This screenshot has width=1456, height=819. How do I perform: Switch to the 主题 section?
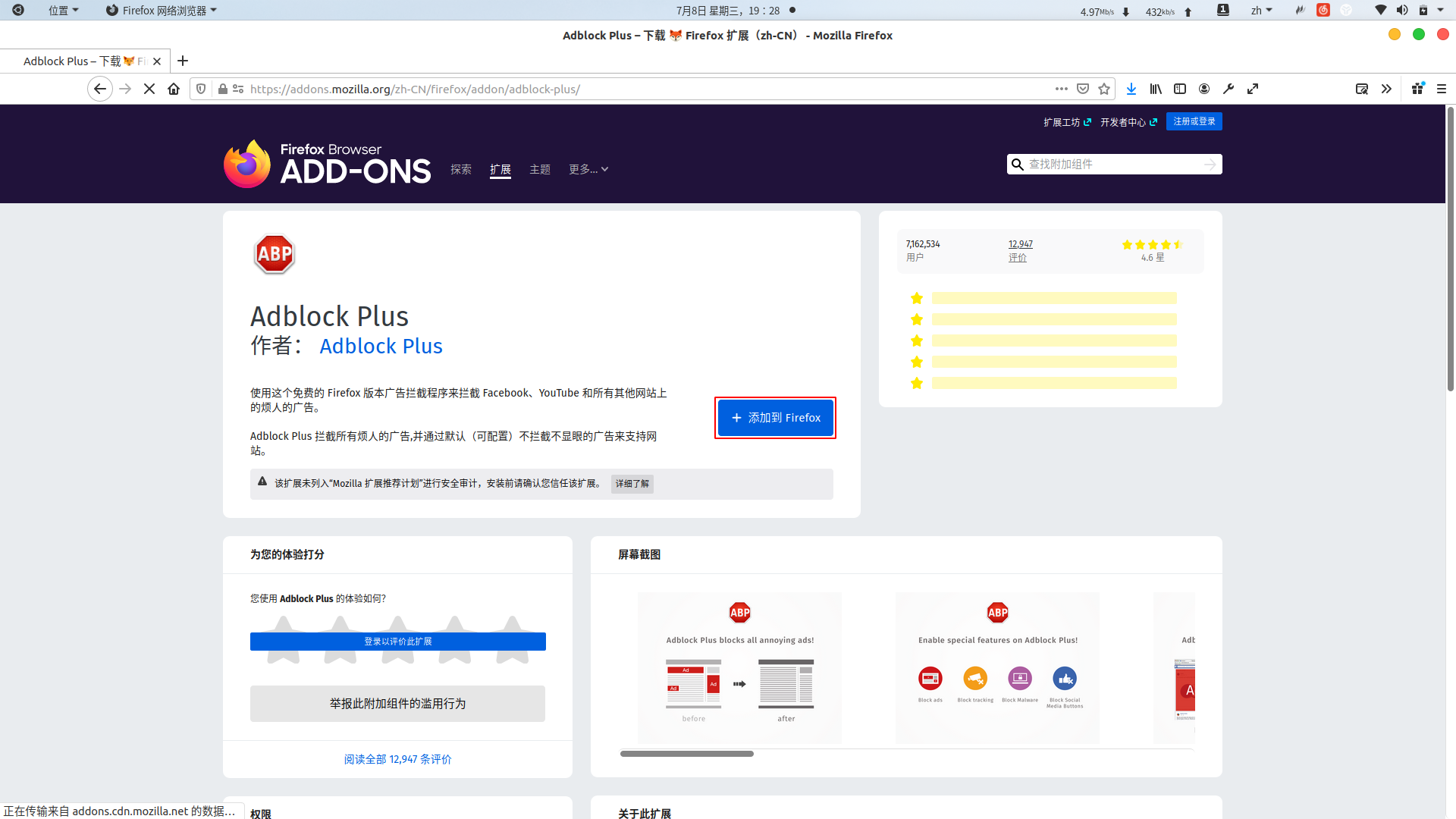[539, 169]
